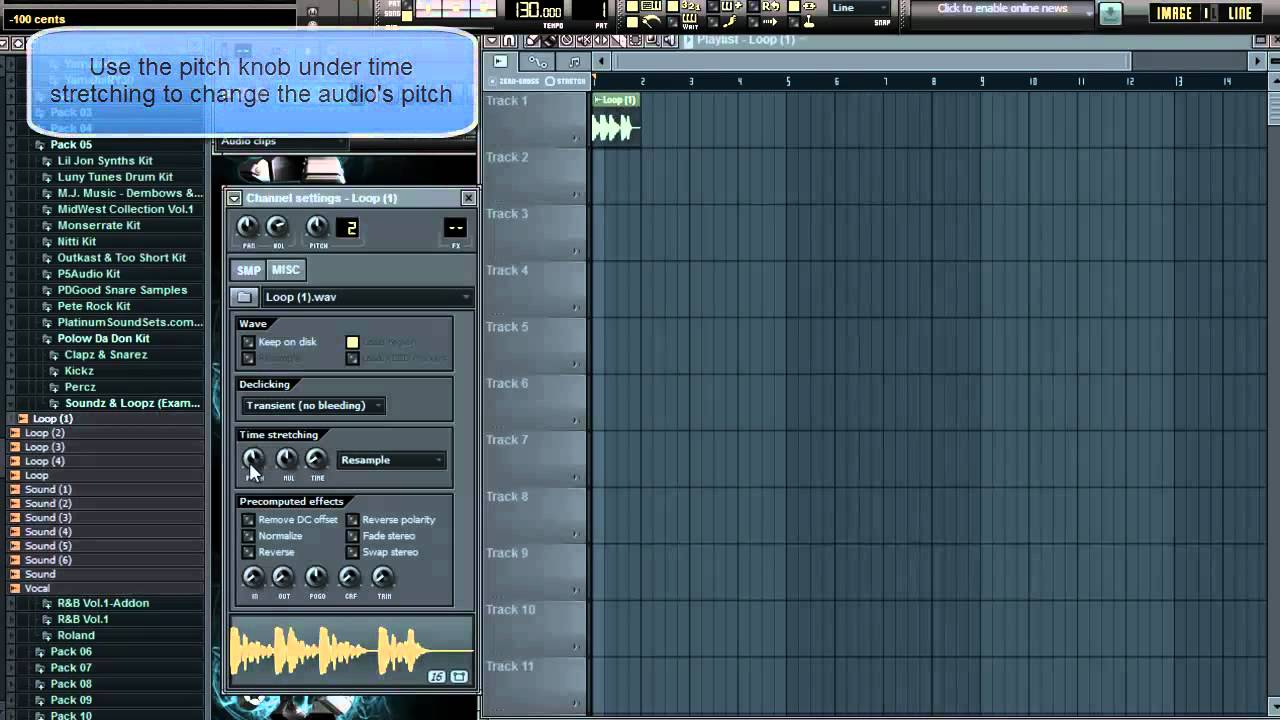Click the download icon beside online news
This screenshot has height=720, width=1280.
pos(1110,13)
